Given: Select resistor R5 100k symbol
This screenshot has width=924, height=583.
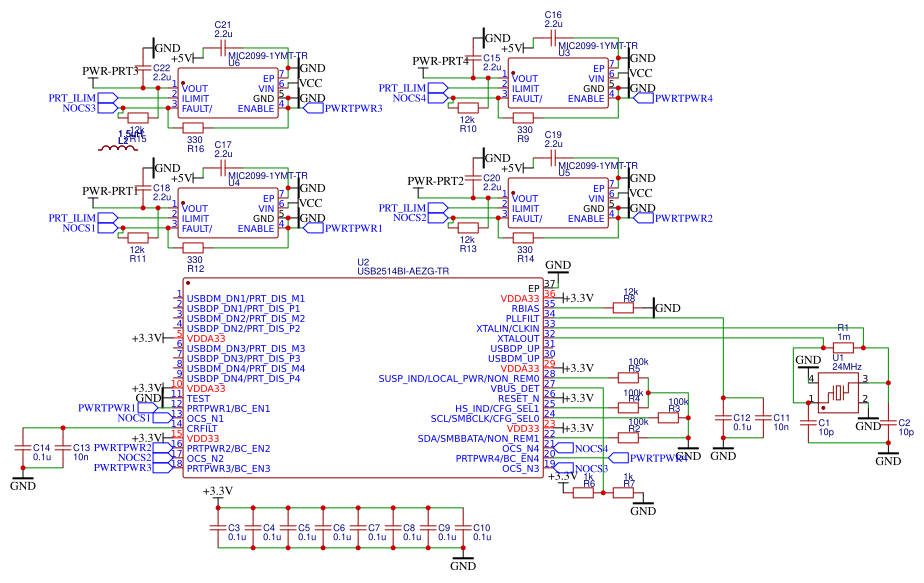Looking at the screenshot, I should 628,378.
